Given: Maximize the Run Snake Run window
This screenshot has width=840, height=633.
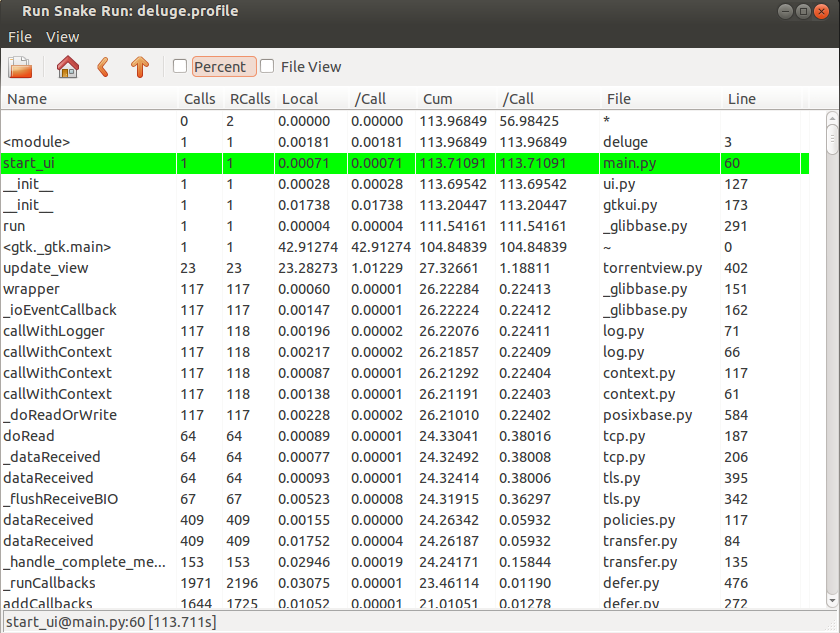Looking at the screenshot, I should 803,11.
